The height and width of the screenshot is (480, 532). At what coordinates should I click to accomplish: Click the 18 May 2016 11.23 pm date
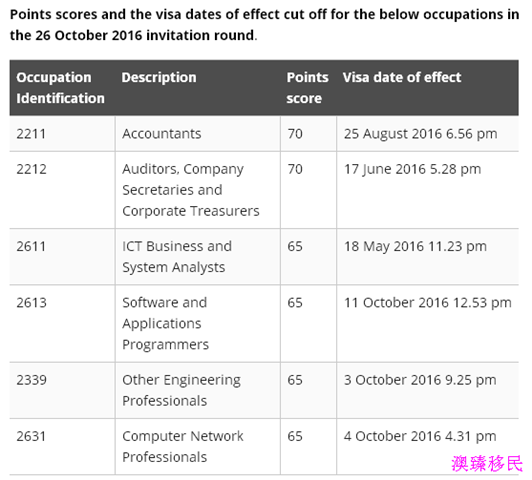coord(415,247)
